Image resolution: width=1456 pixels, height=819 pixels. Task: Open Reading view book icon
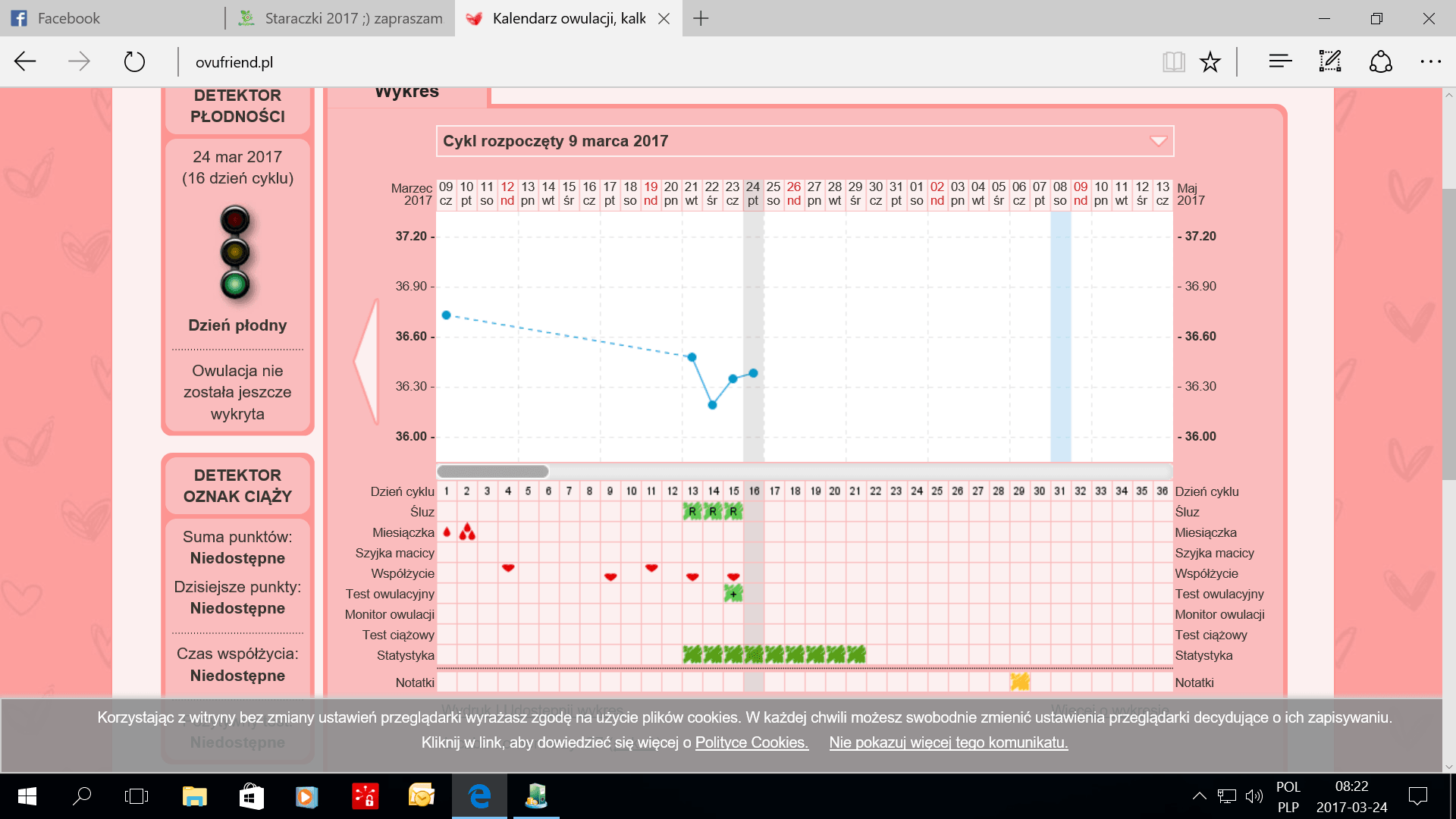[1173, 61]
